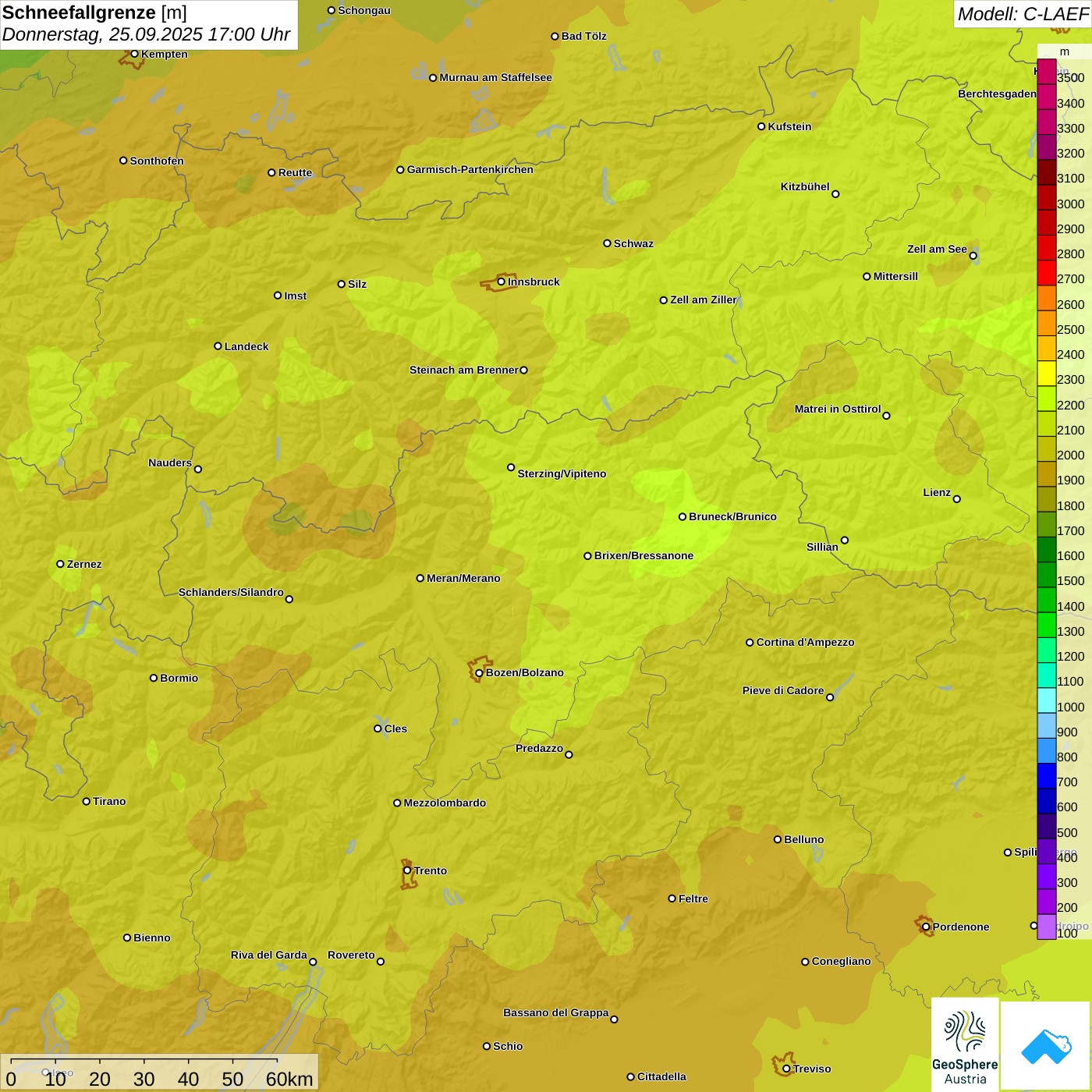Click the Matrei in Osttirol location dot
This screenshot has width=1092, height=1092.
coord(886,416)
